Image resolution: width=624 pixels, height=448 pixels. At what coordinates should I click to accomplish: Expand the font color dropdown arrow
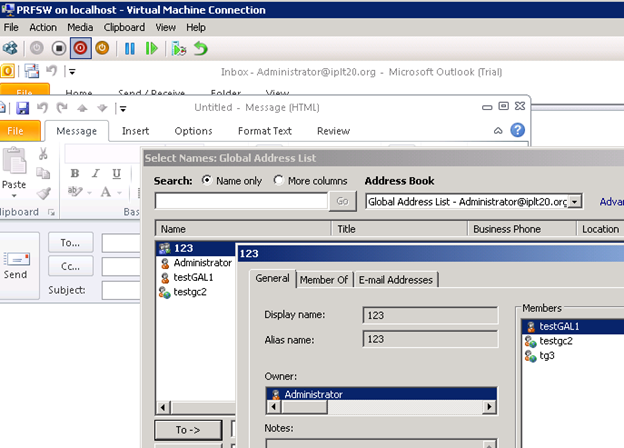pyautogui.click(x=119, y=193)
